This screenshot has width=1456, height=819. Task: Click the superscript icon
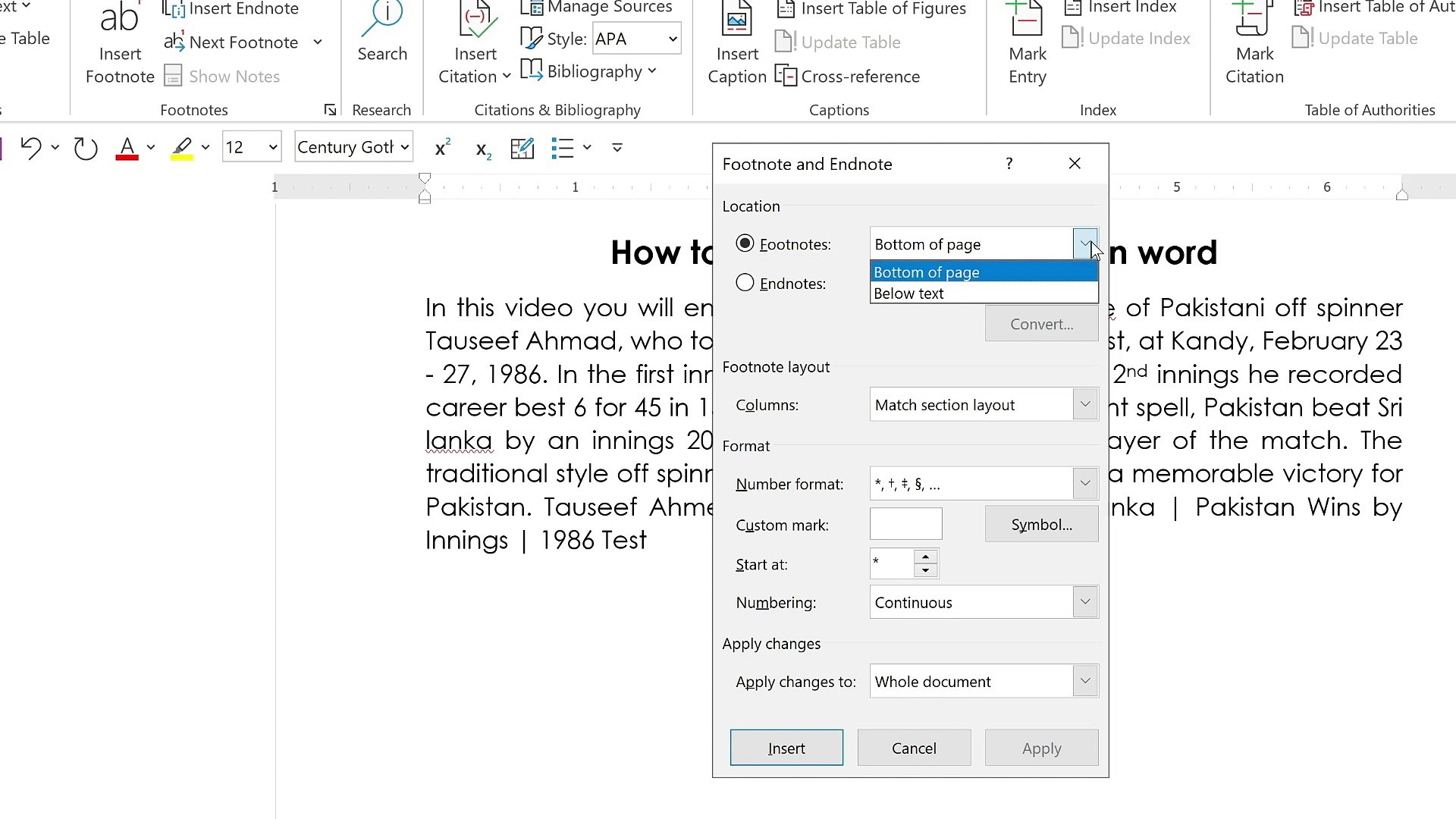[443, 148]
